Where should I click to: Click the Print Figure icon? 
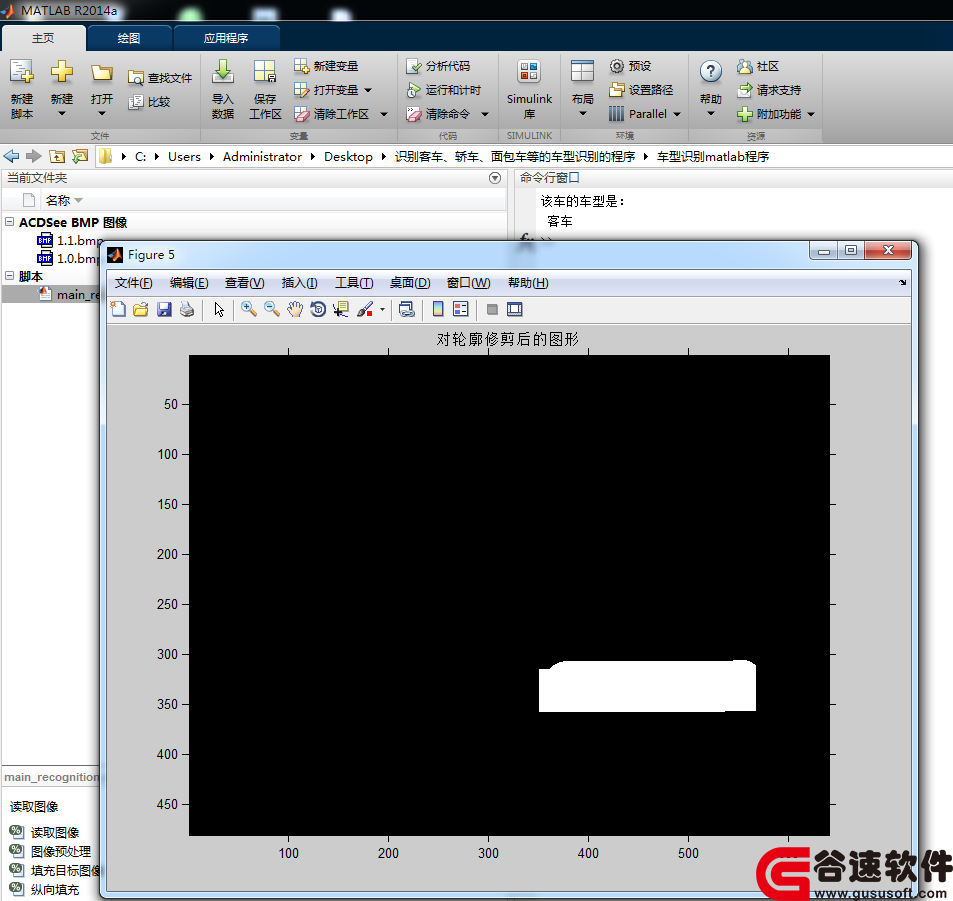pos(187,309)
